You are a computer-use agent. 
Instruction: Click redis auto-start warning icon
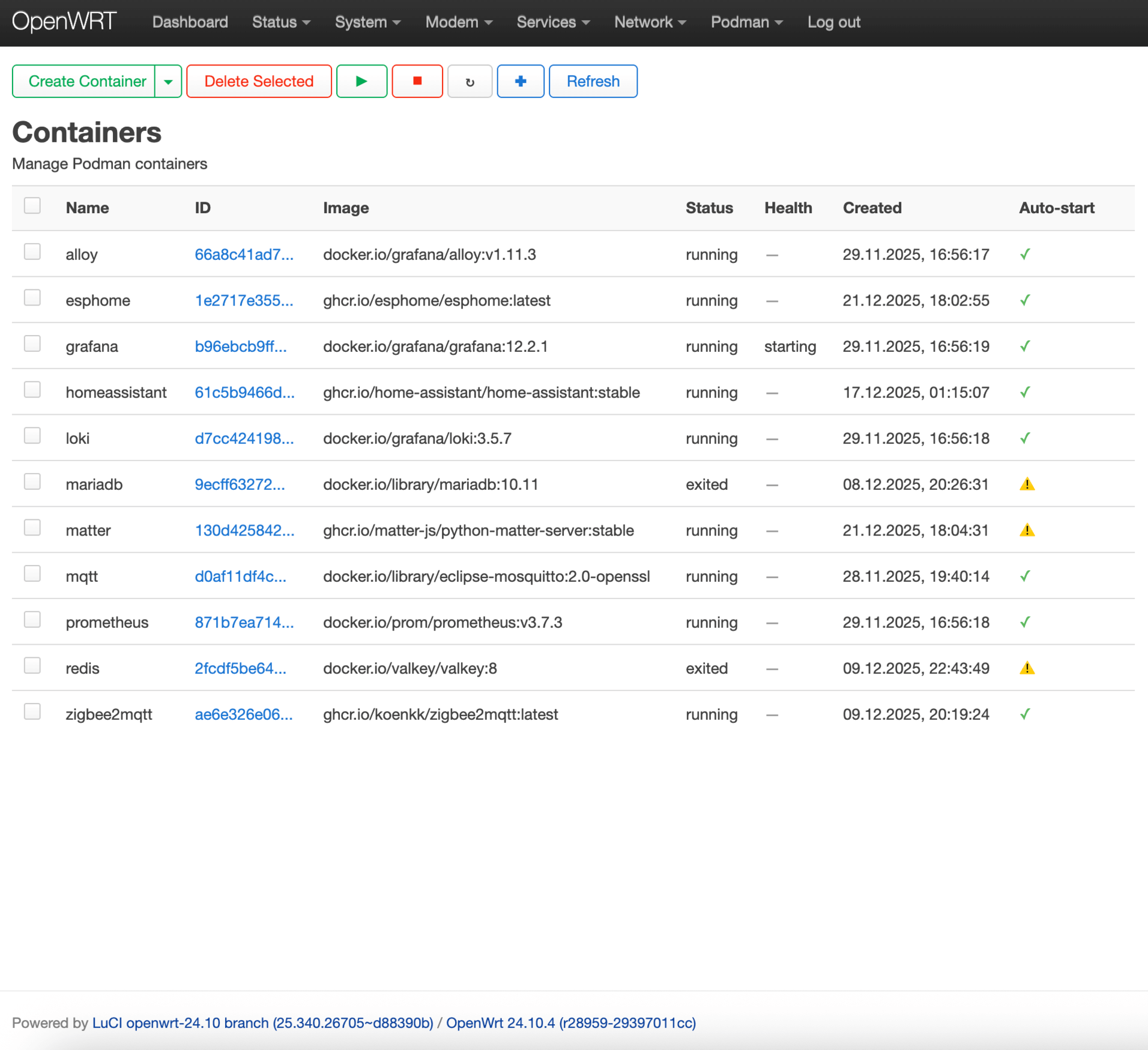[1027, 668]
